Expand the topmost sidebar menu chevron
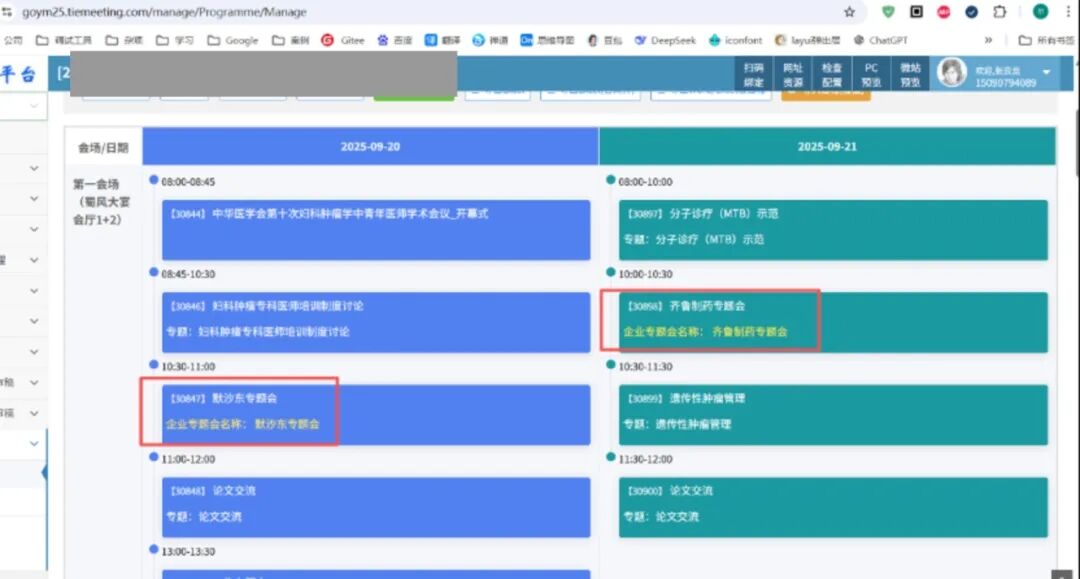The width and height of the screenshot is (1080, 579). [34, 105]
